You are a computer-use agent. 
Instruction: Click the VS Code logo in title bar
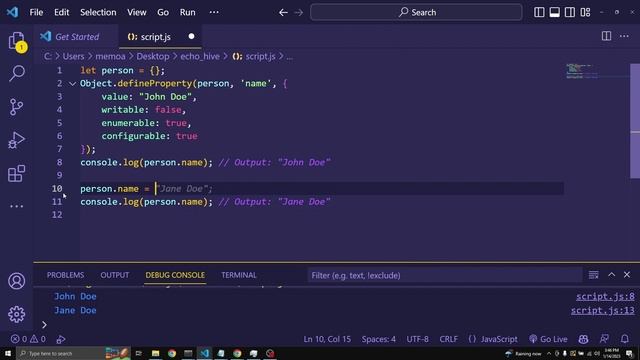tap(12, 12)
